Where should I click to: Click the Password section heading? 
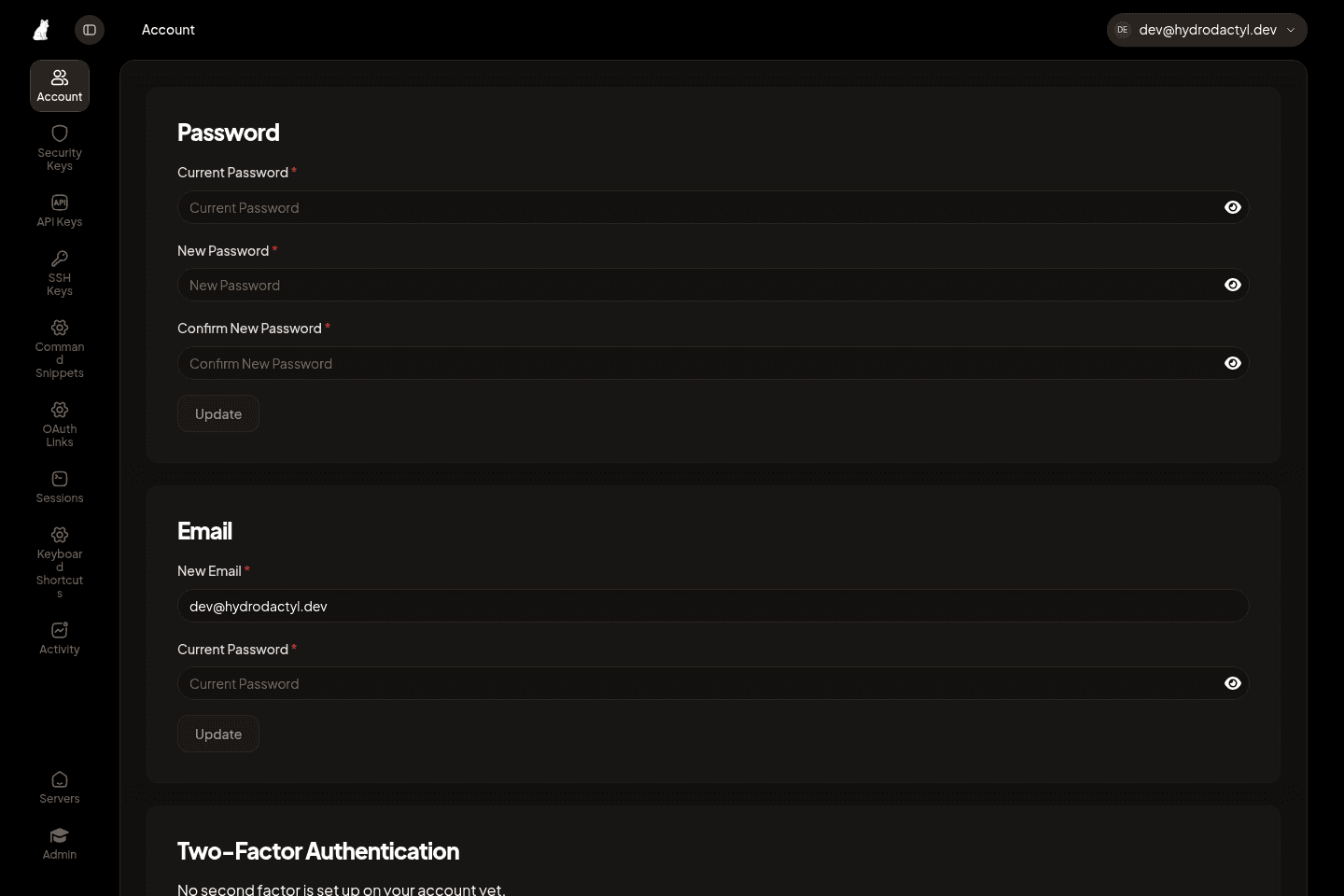[229, 133]
